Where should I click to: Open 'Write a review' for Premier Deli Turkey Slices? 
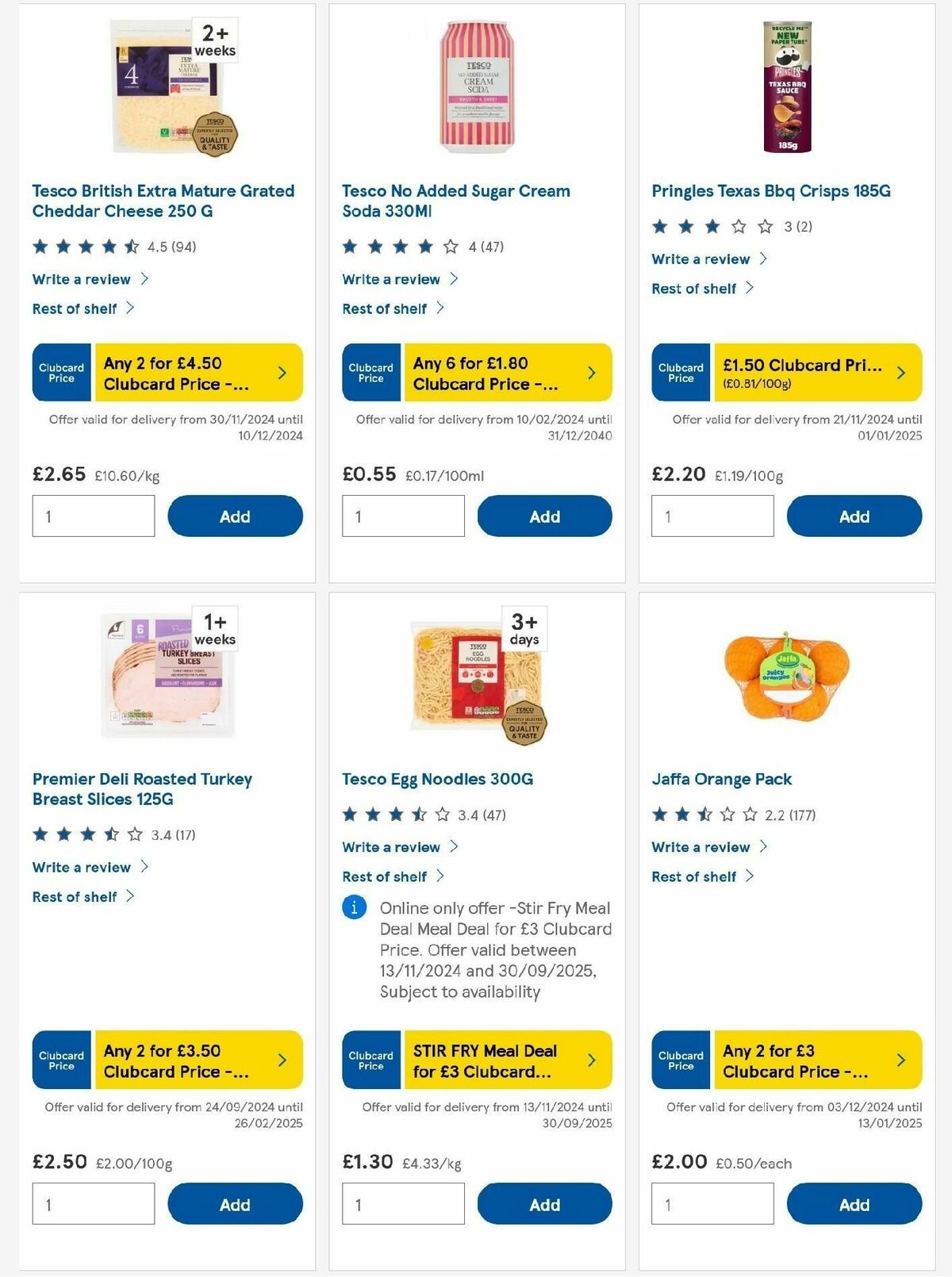(80, 867)
